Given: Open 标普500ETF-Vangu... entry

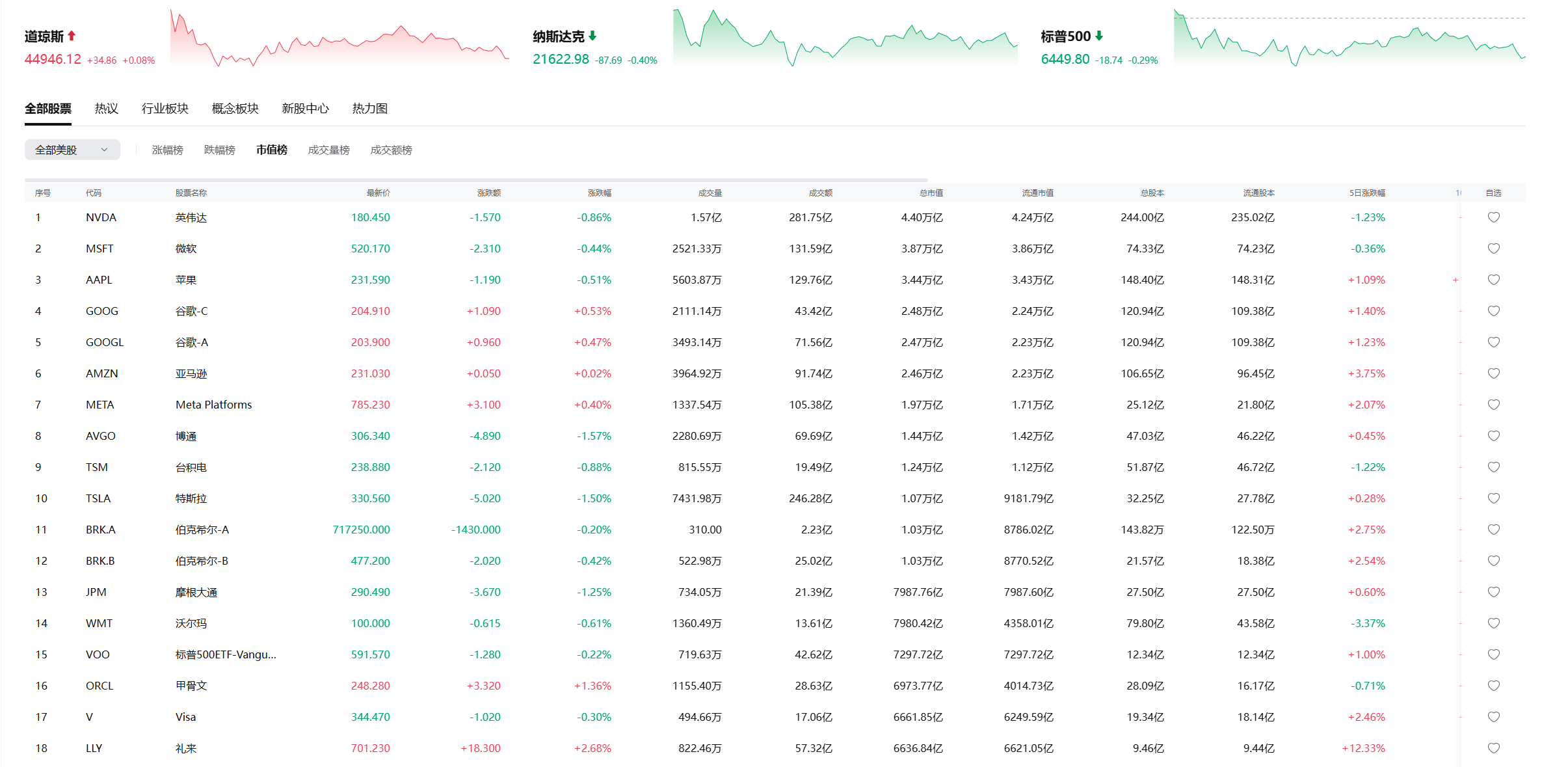Looking at the screenshot, I should click(226, 655).
